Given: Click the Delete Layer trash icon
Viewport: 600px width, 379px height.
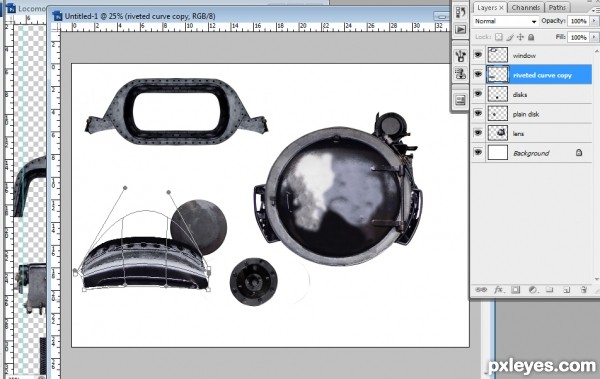Looking at the screenshot, I should (x=584, y=290).
